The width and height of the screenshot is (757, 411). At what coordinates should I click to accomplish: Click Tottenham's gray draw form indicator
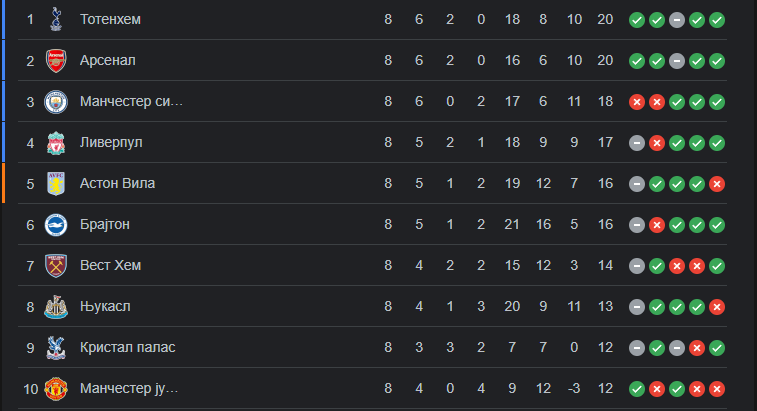tap(677, 20)
